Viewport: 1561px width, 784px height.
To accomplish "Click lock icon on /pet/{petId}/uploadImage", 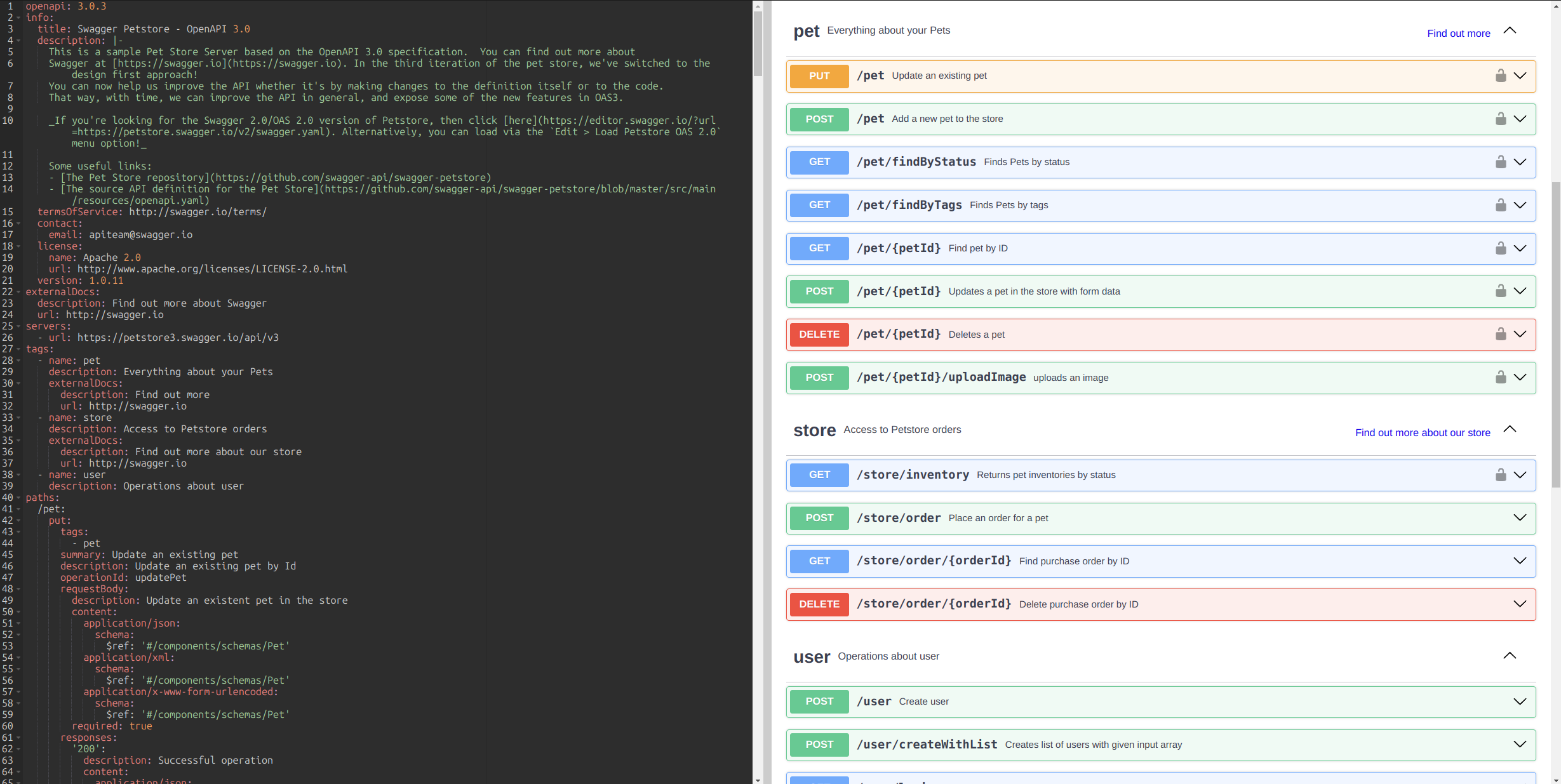I will [x=1501, y=377].
